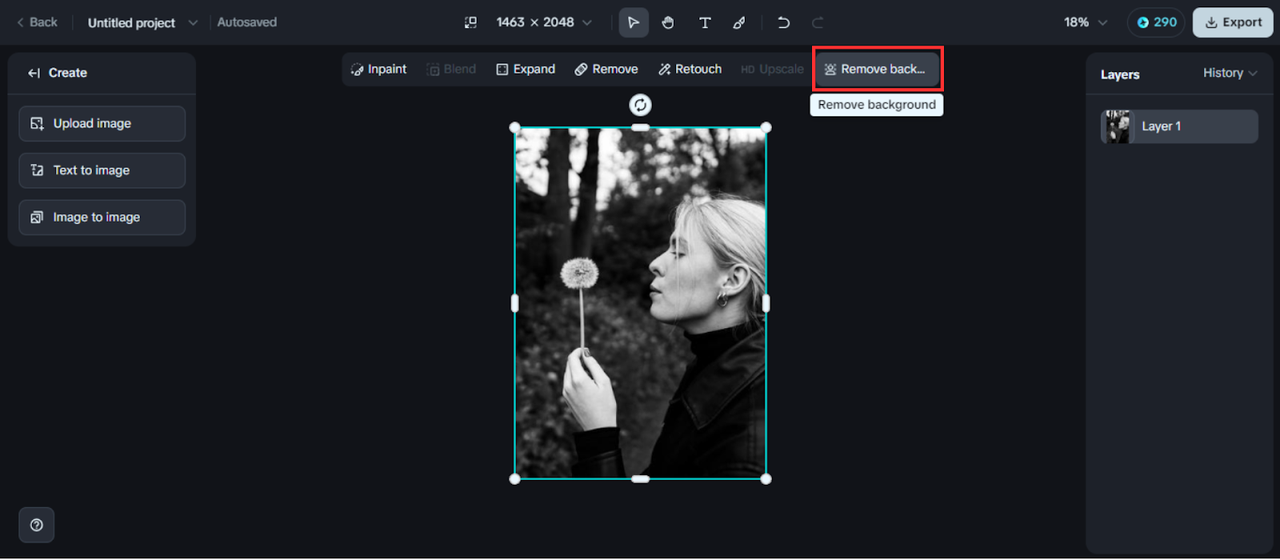
Task: Open the help question mark button
Action: point(37,525)
